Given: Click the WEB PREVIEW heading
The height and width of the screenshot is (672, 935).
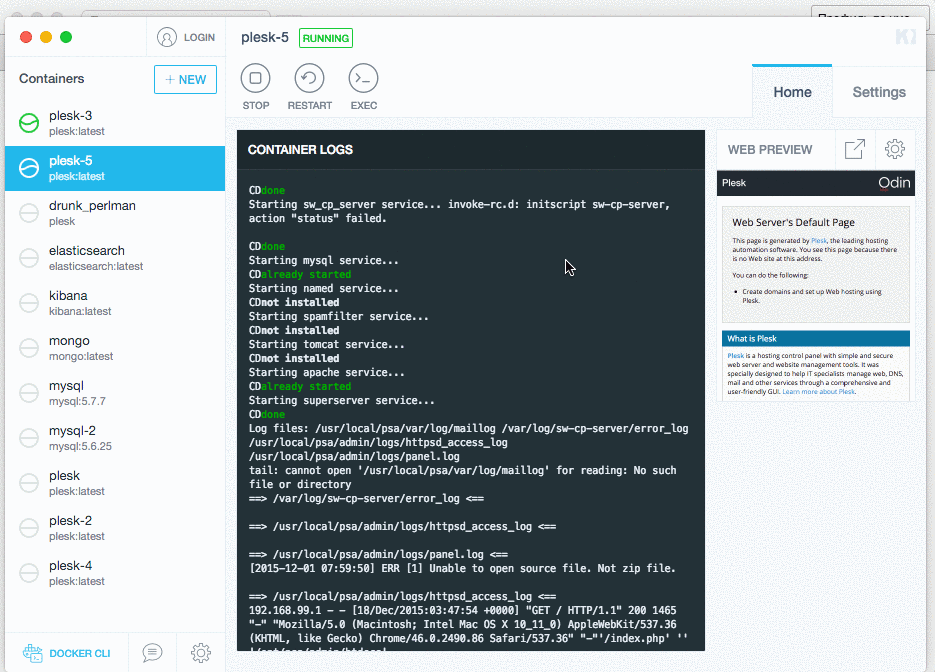Looking at the screenshot, I should 770,150.
